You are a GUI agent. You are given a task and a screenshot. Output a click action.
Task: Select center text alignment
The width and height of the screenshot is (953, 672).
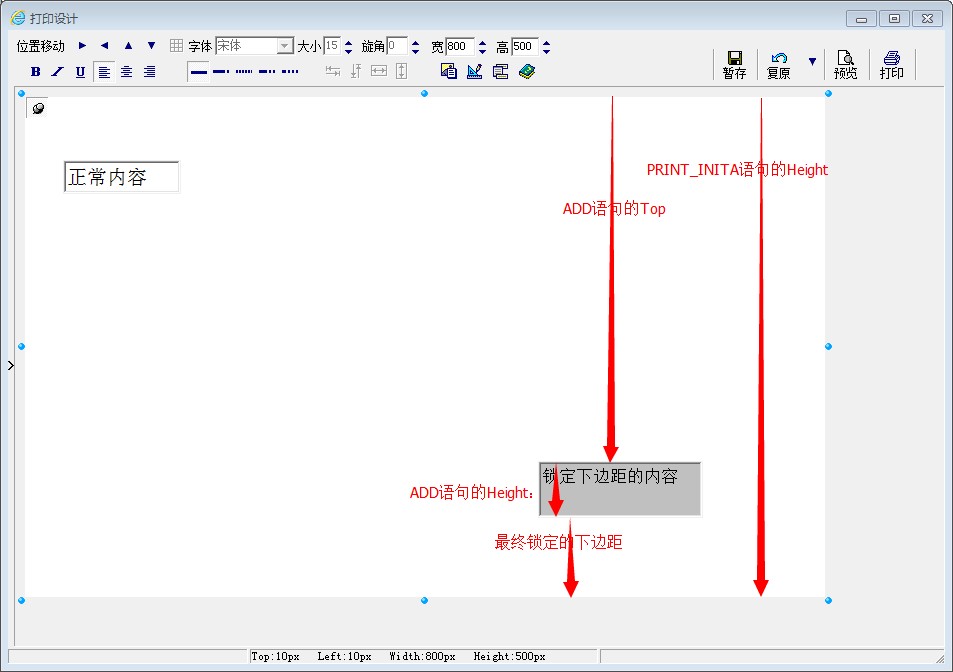pyautogui.click(x=127, y=72)
